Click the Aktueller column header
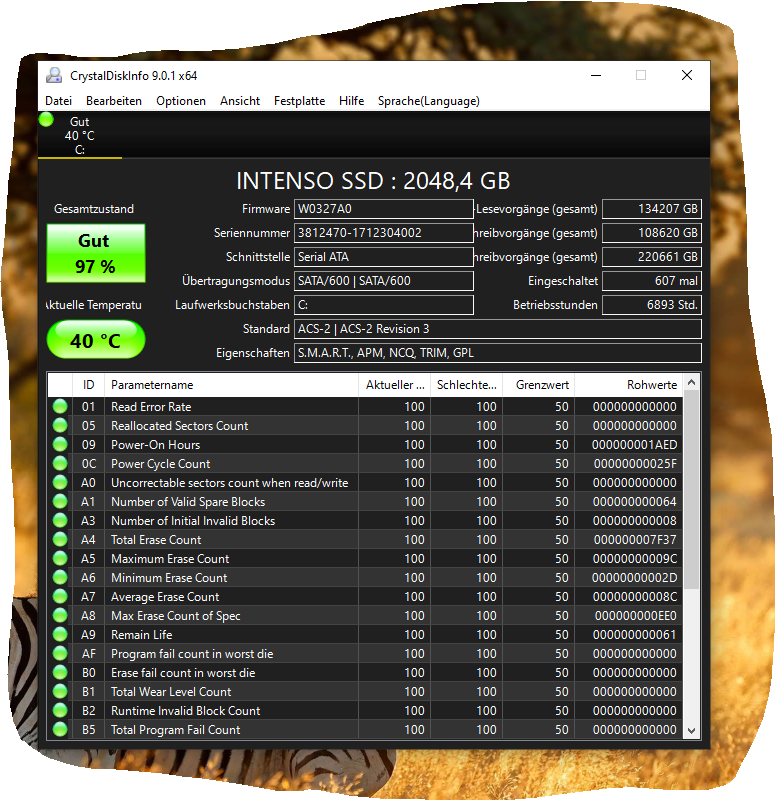 pyautogui.click(x=394, y=385)
